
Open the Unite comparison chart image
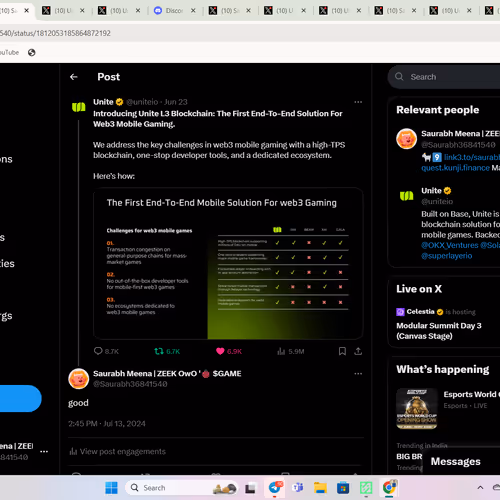point(228,264)
